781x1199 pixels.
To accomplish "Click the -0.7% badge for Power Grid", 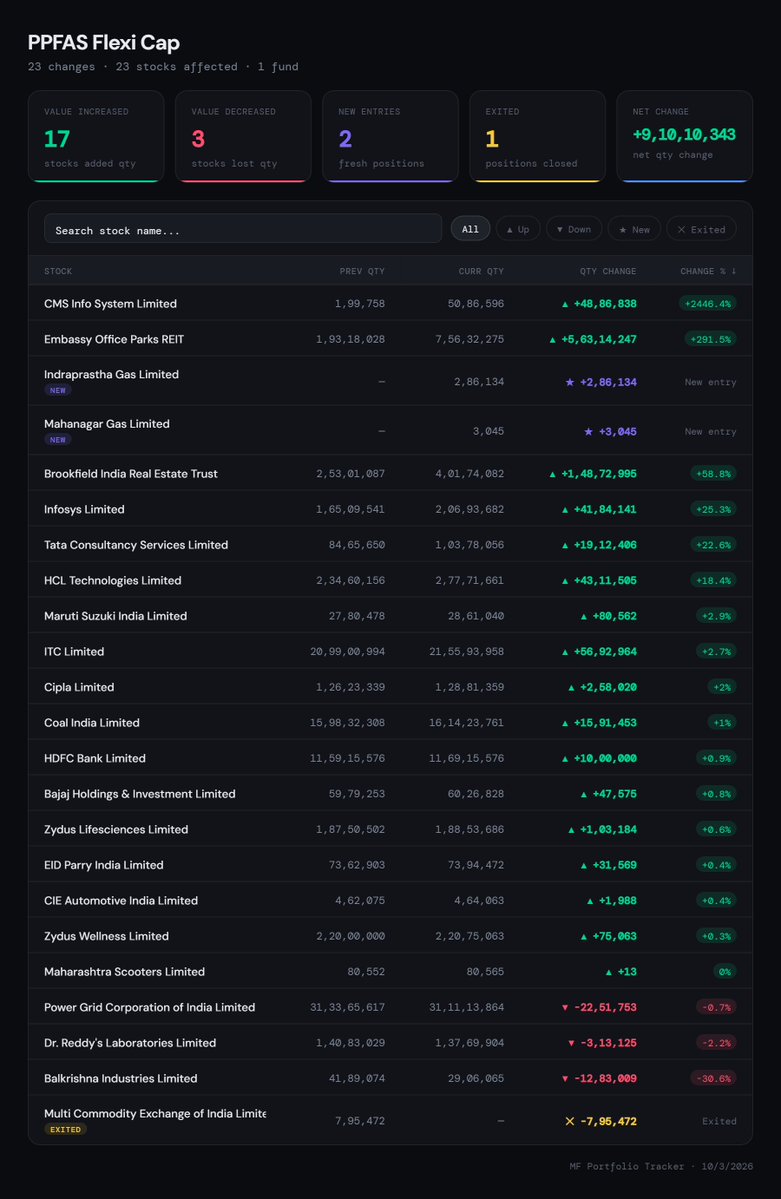I will click(717, 1007).
